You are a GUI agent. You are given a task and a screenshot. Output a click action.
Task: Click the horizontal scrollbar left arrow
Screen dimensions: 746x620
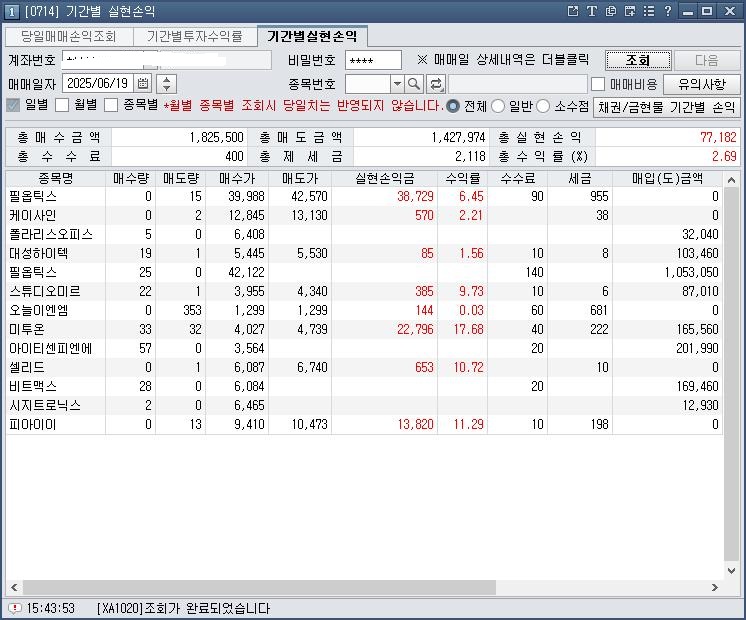pyautogui.click(x=14, y=587)
